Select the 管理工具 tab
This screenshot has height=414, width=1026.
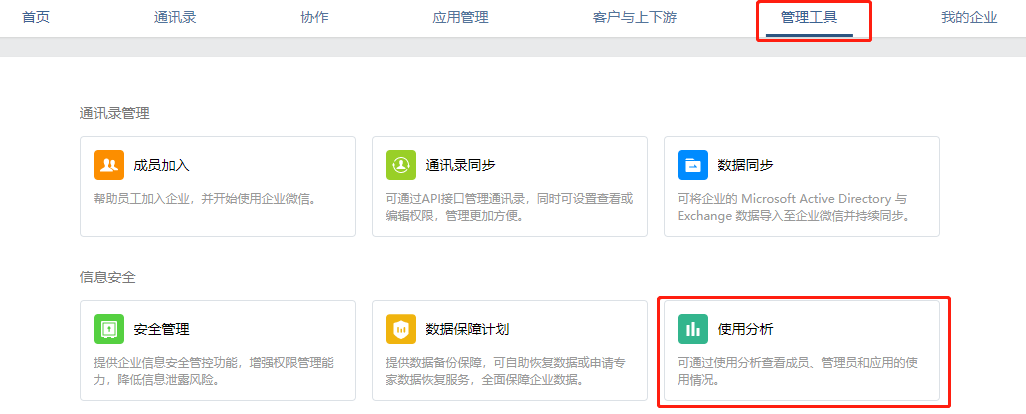click(x=809, y=18)
